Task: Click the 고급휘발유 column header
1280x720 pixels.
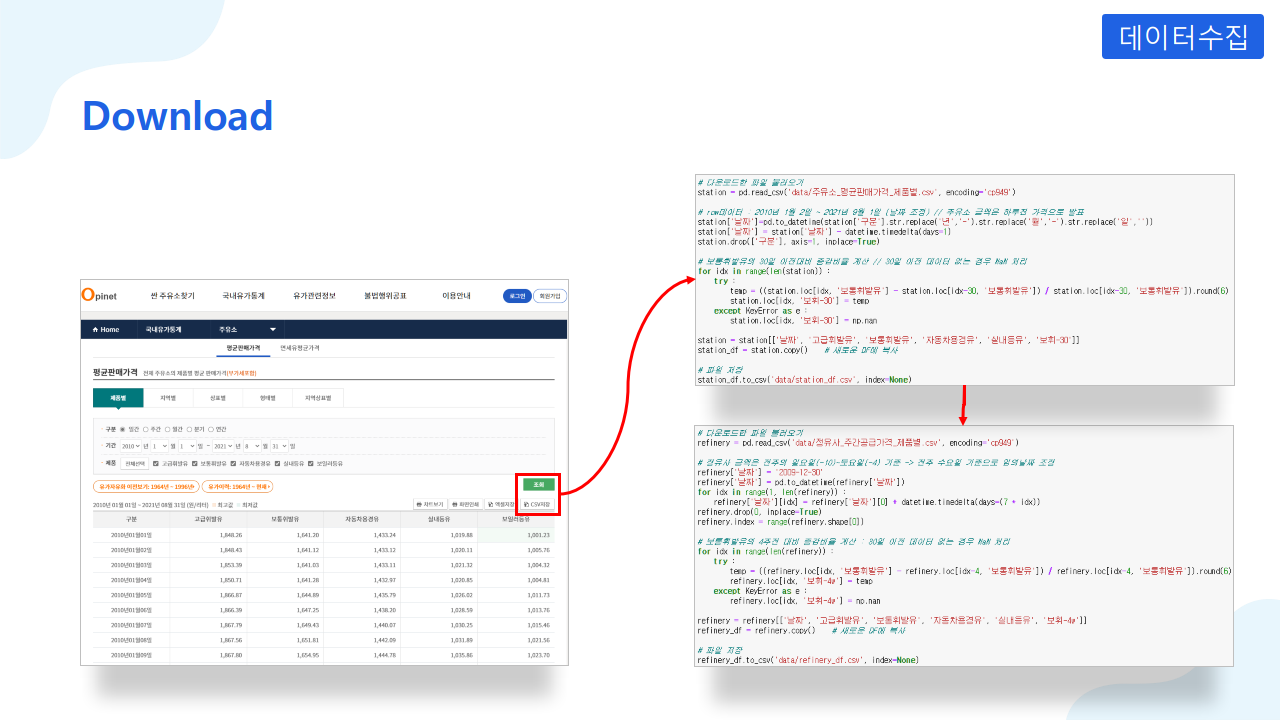Action: 208,519
